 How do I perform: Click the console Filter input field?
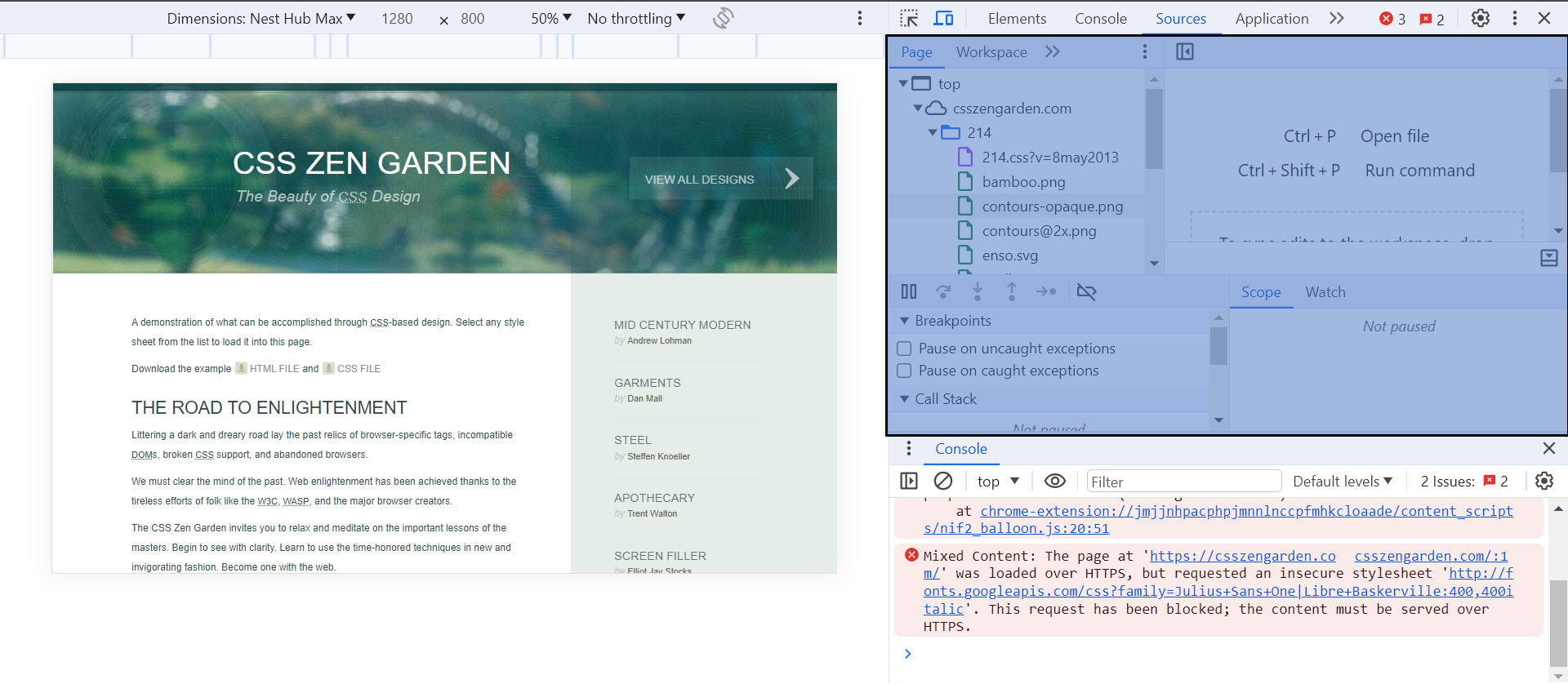point(1183,481)
